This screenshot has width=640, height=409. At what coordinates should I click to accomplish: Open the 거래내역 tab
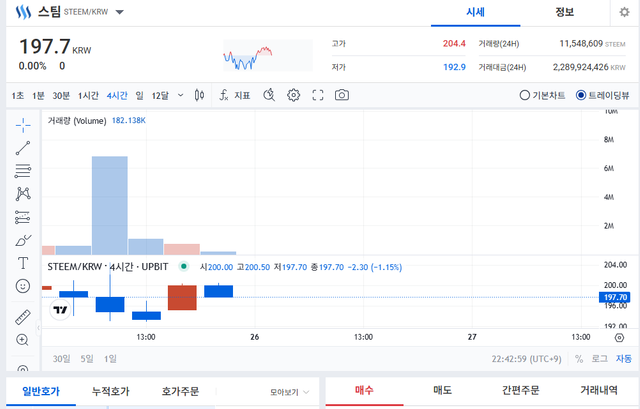[599, 391]
